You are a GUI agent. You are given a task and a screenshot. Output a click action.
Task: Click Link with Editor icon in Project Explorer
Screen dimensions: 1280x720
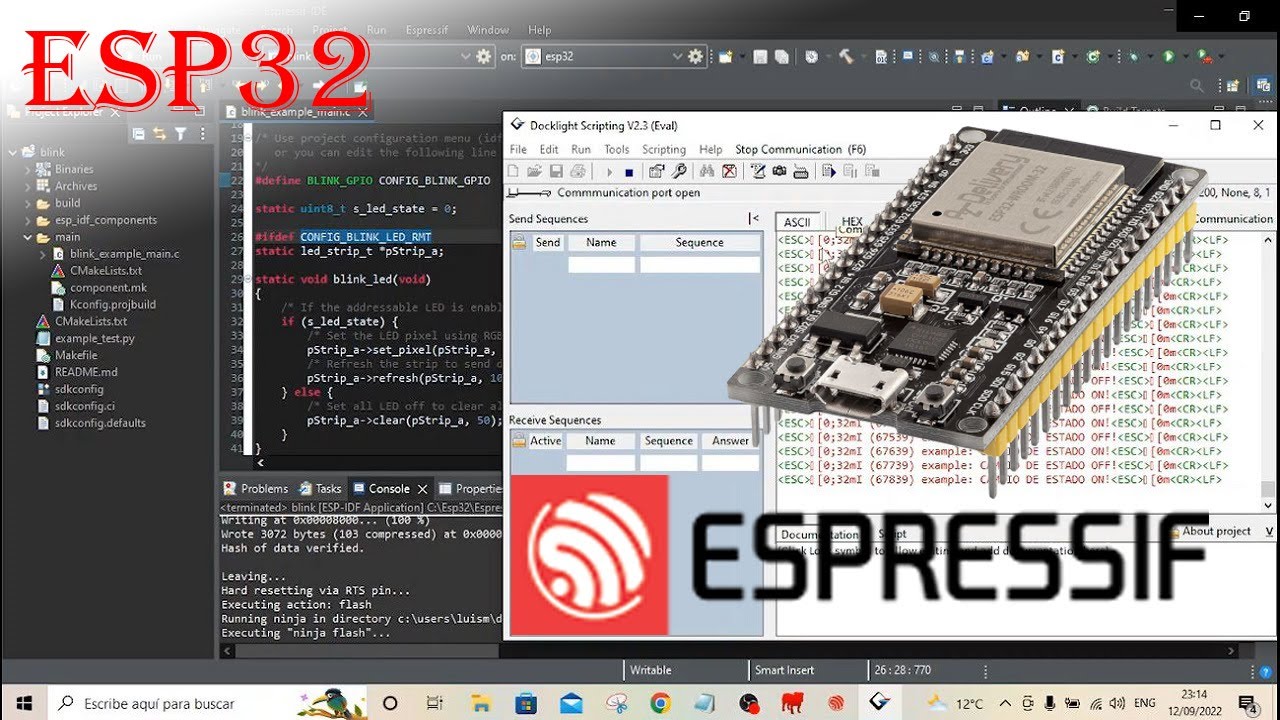(159, 134)
